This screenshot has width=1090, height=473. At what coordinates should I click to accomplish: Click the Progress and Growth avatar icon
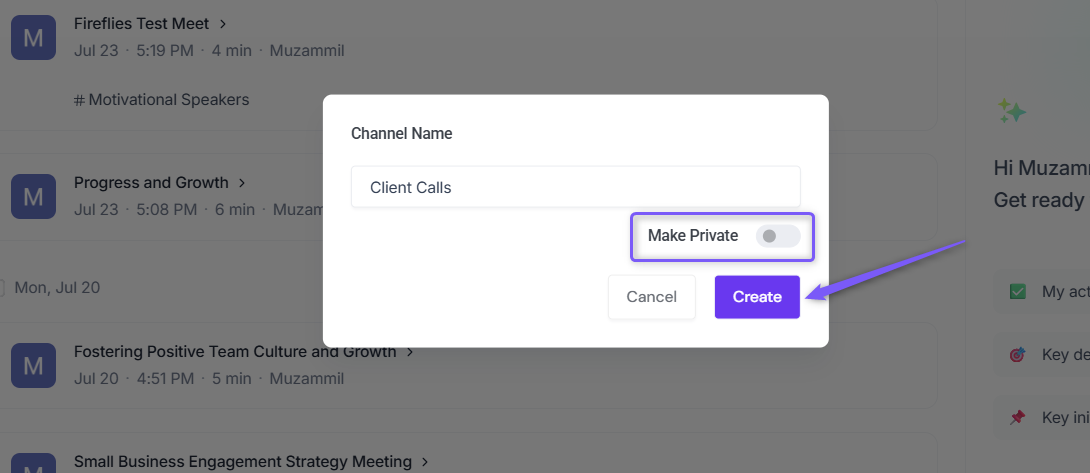33,196
